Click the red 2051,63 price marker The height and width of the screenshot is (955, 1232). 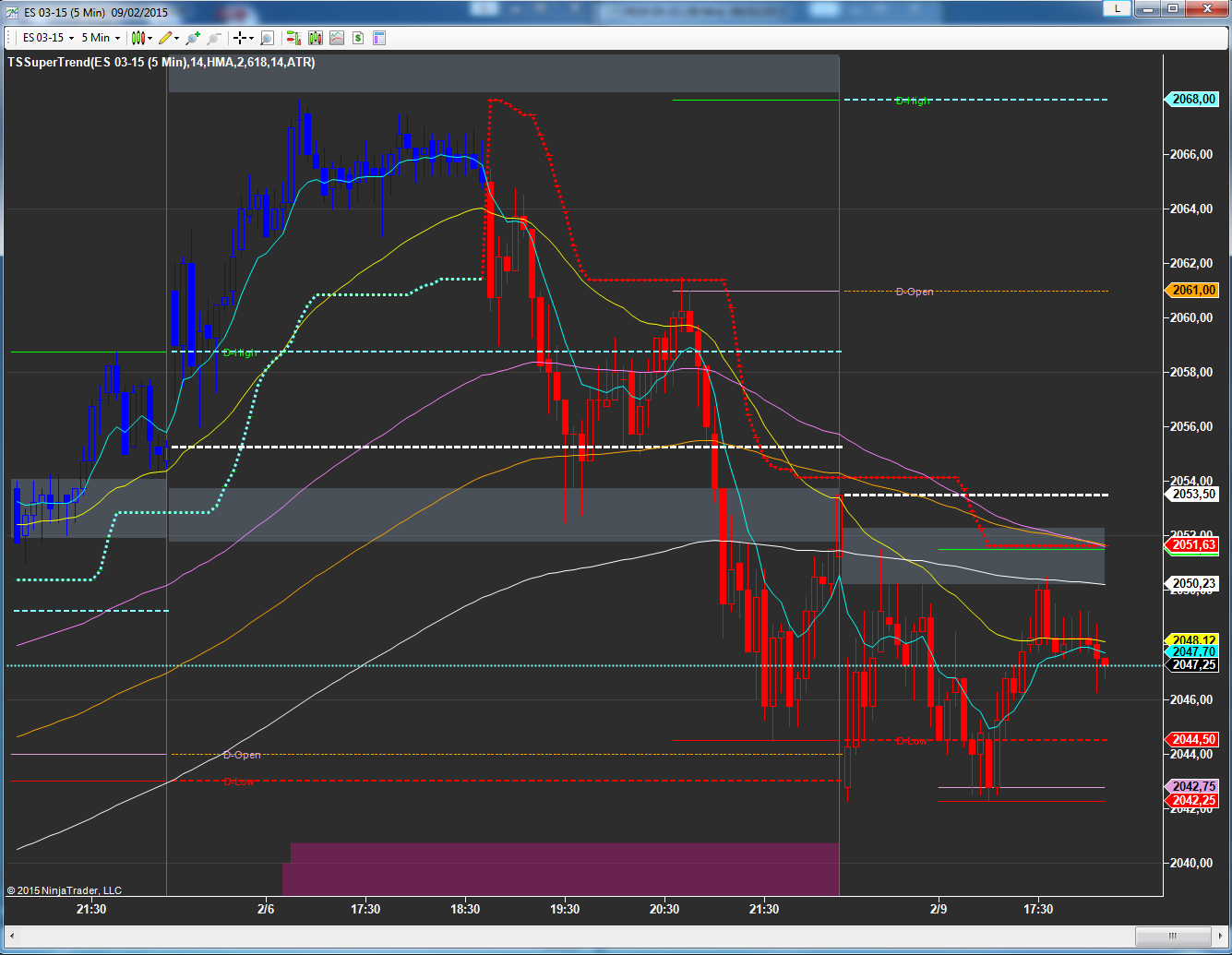(x=1192, y=545)
